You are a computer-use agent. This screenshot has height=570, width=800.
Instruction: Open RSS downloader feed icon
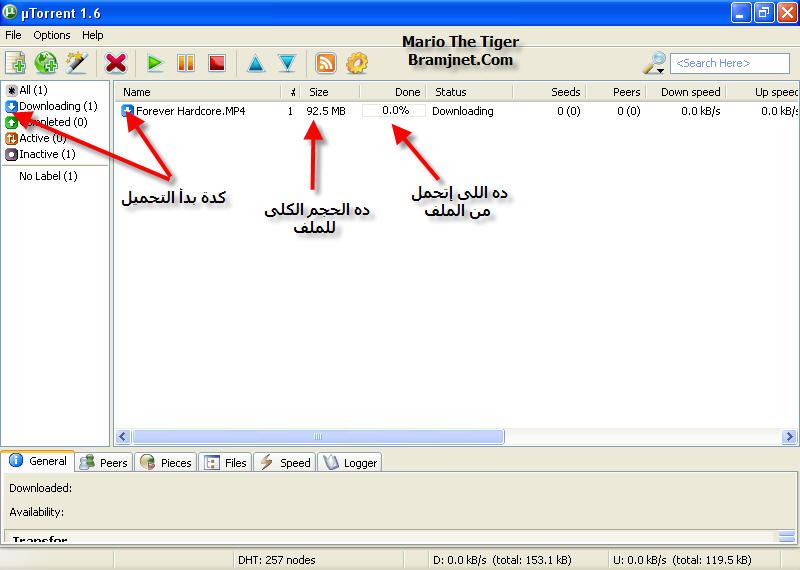pos(326,63)
